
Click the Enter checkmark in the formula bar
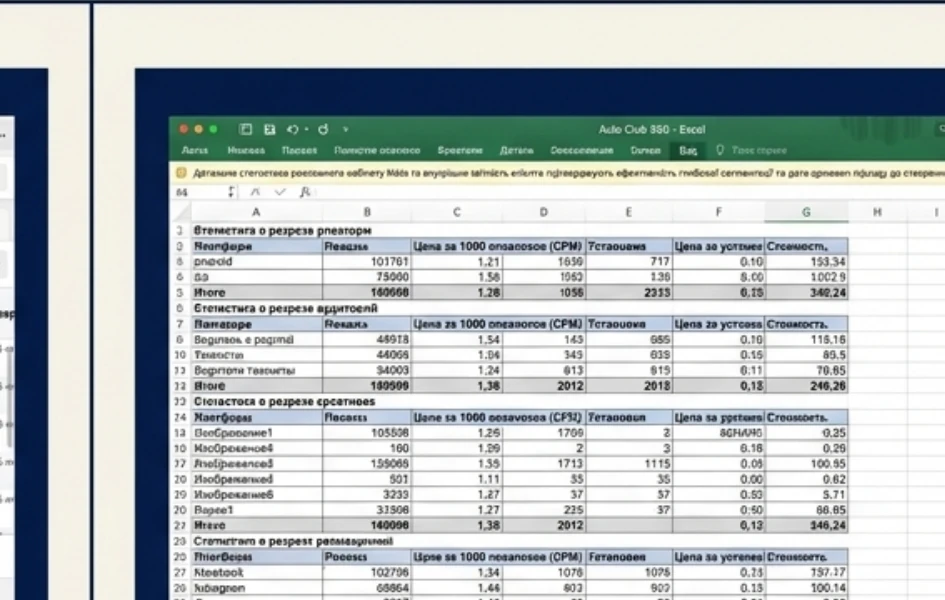tap(280, 192)
